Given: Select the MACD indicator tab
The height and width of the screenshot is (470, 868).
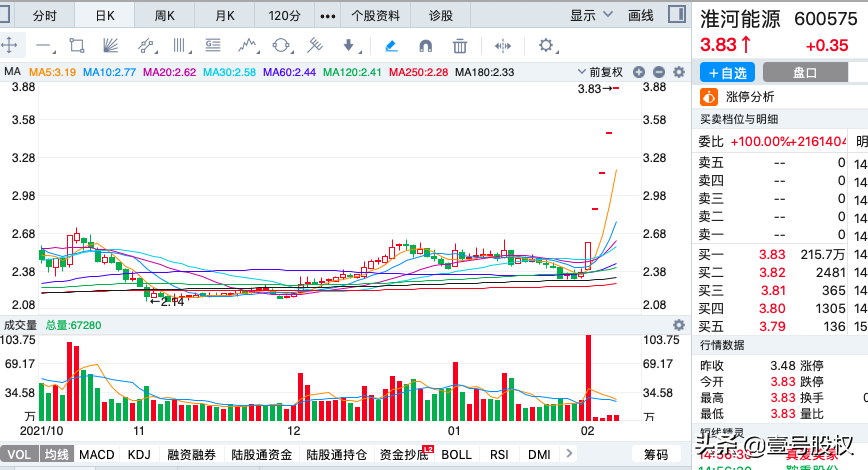Looking at the screenshot, I should 97,454.
